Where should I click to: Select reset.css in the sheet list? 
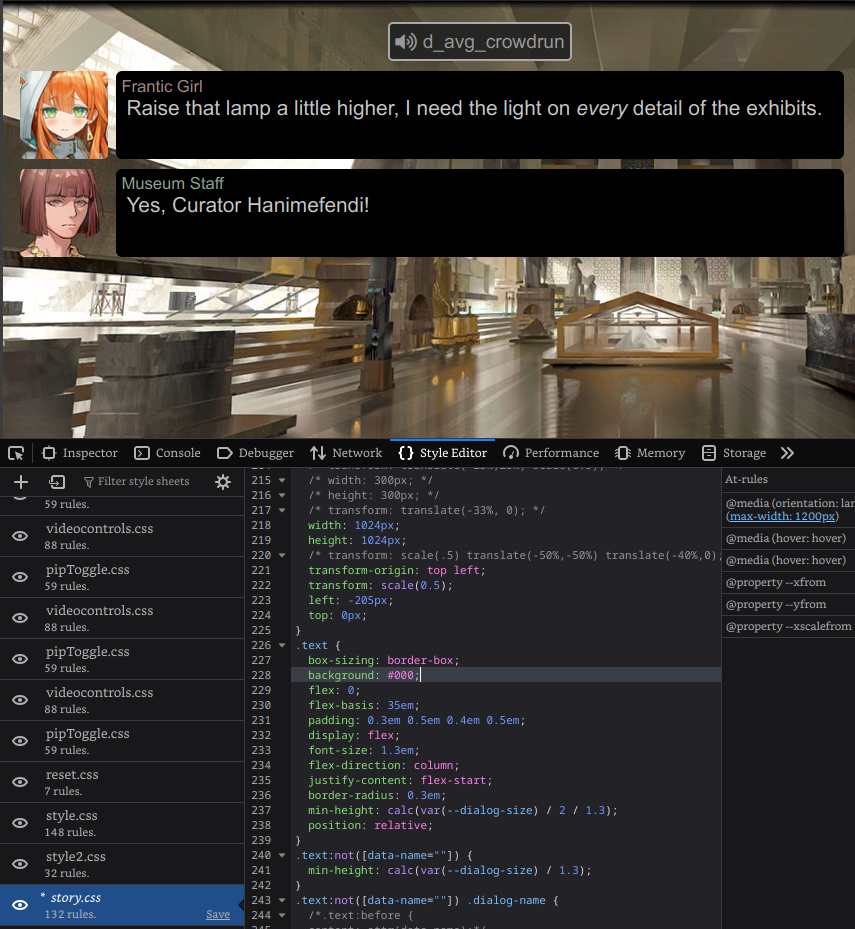(122, 782)
